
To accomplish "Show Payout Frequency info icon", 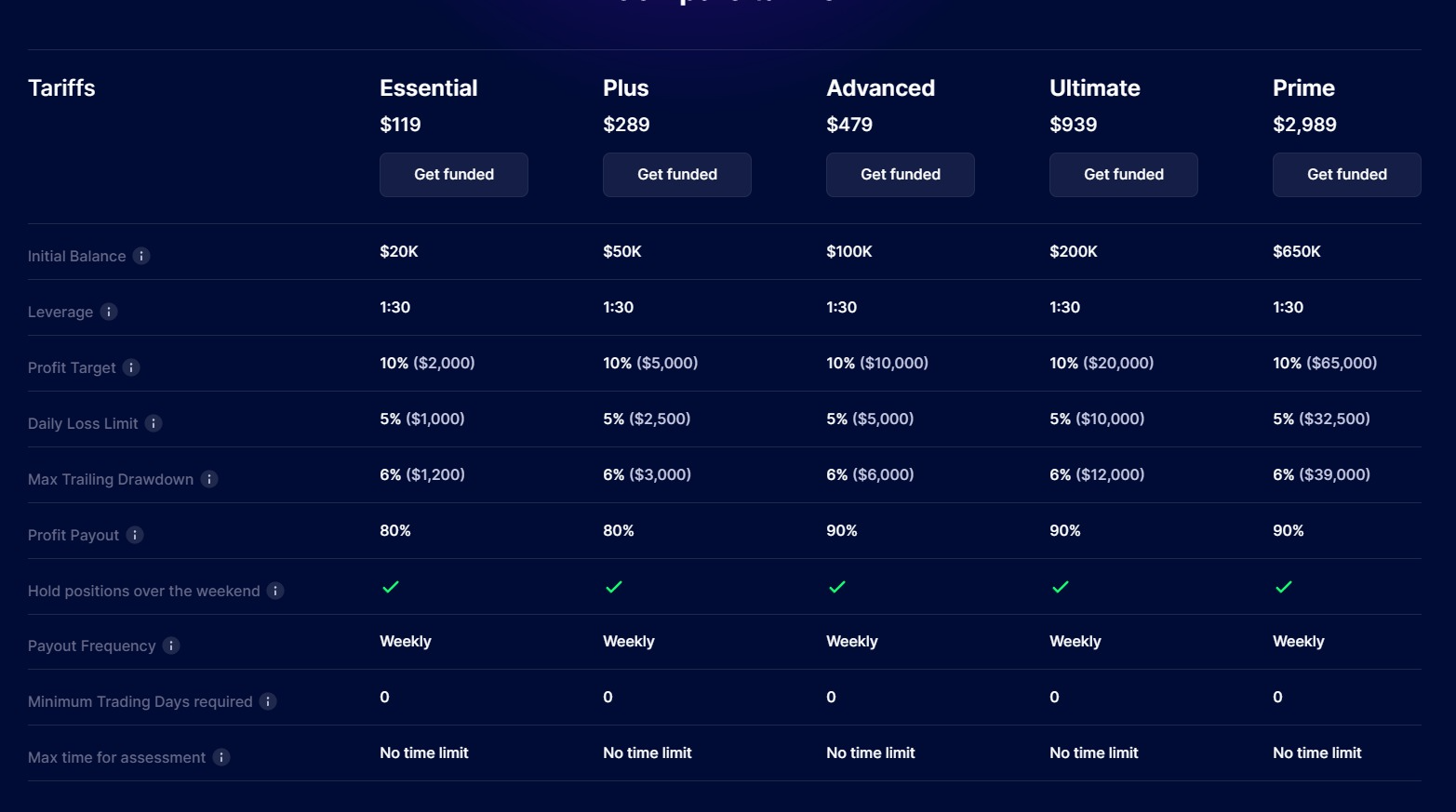I will (x=171, y=646).
